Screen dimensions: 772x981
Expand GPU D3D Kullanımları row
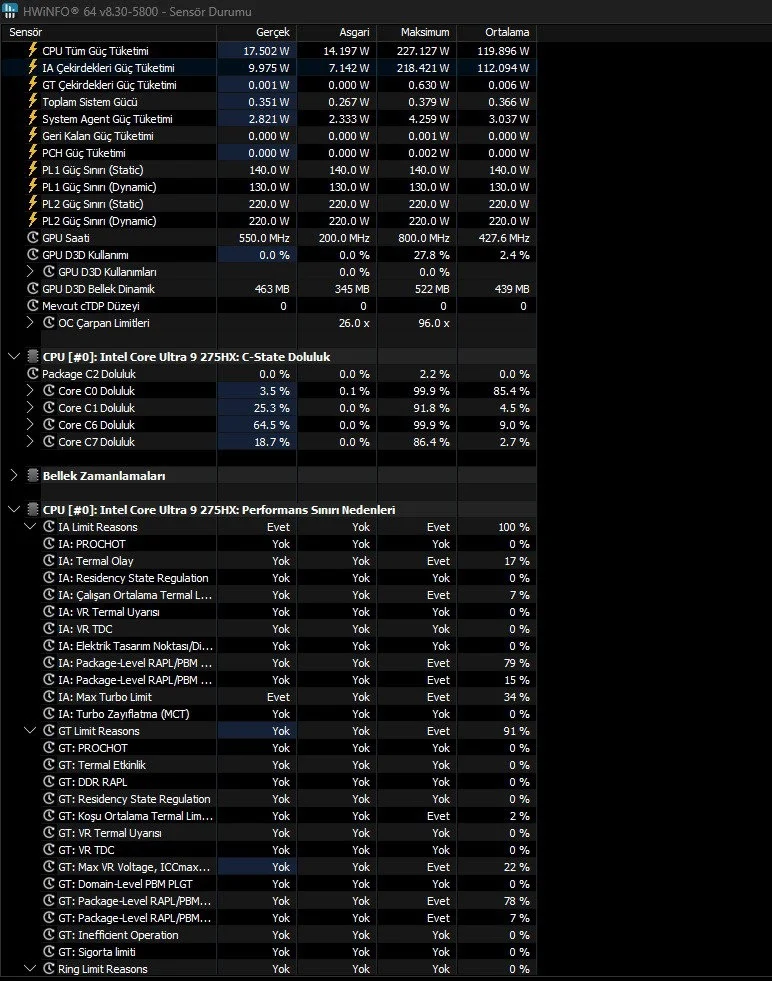point(29,272)
